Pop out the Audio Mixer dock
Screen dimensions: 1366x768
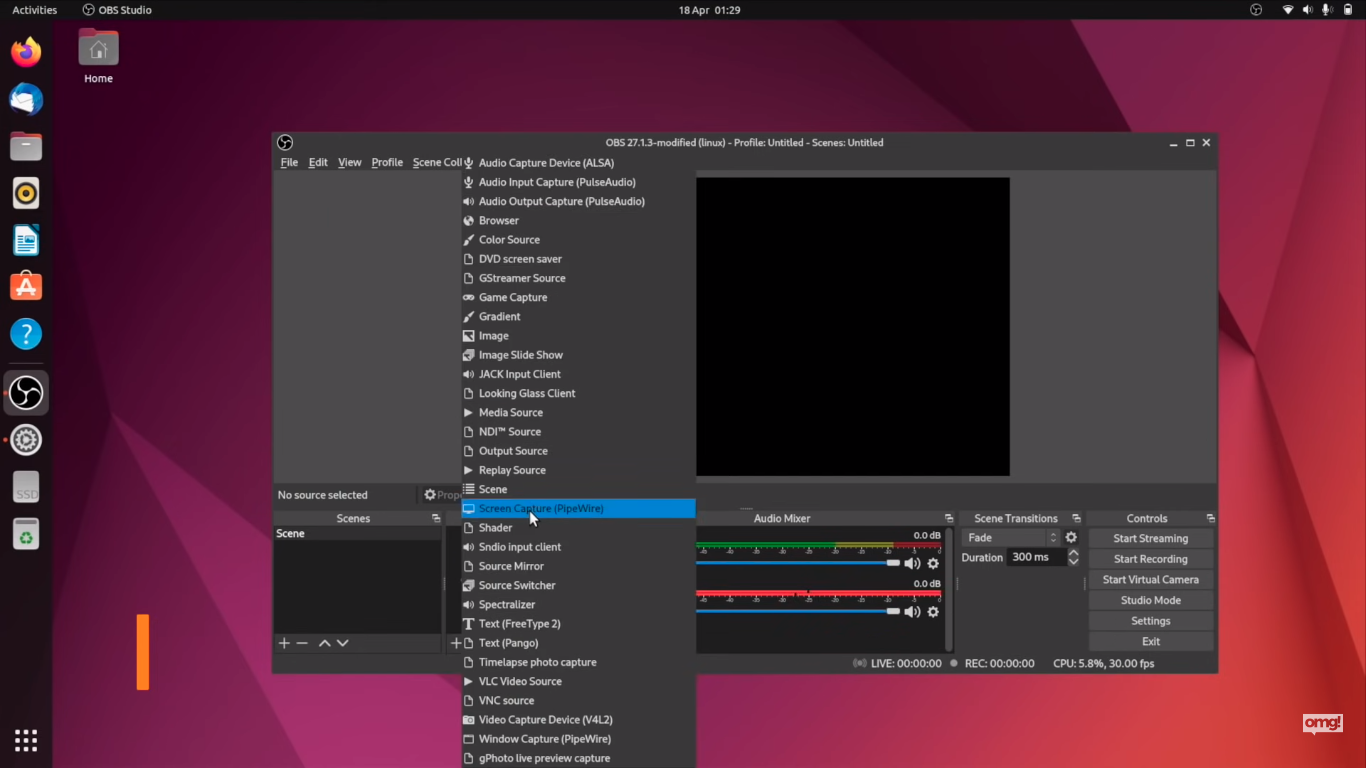pyautogui.click(x=949, y=518)
